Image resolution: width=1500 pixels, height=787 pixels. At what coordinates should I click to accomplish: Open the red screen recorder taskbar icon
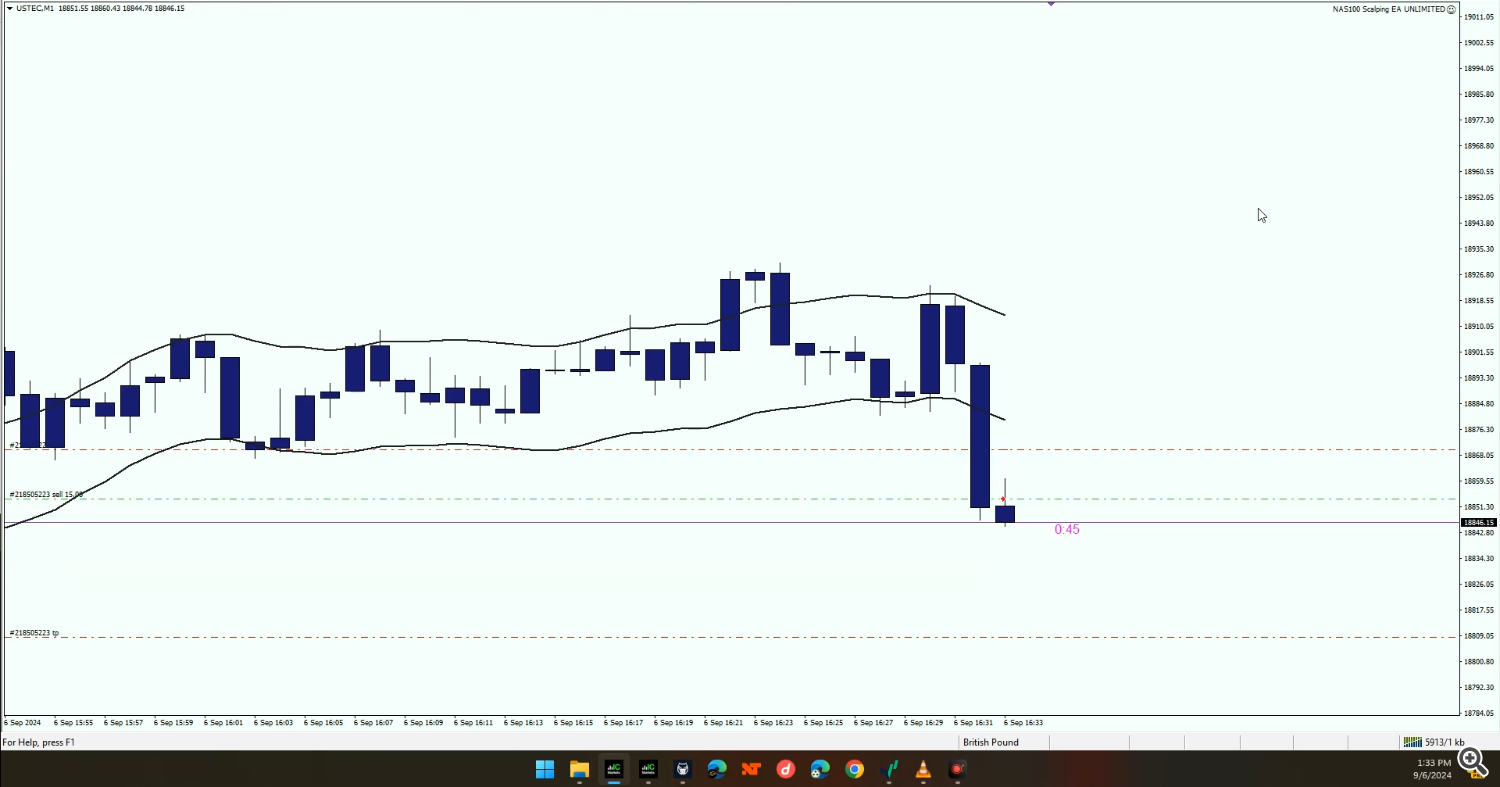click(957, 769)
